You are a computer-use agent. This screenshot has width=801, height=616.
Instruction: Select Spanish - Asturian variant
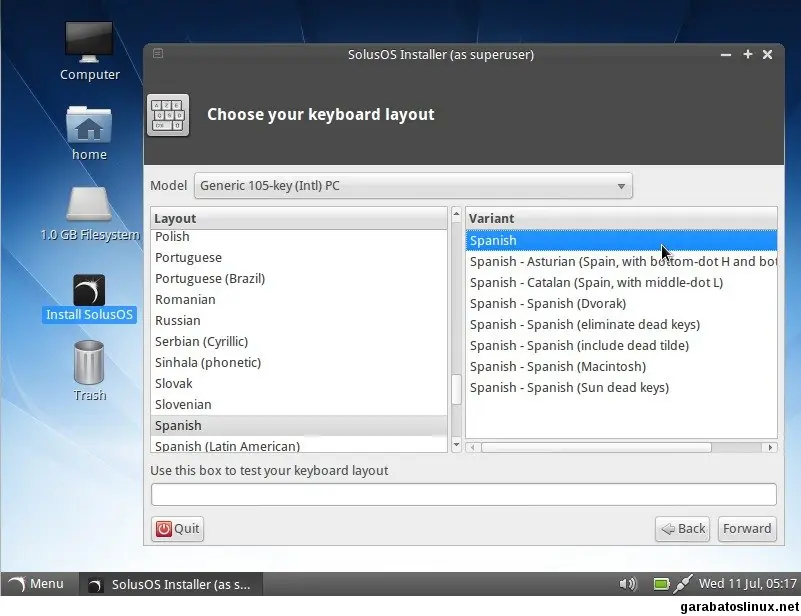(x=621, y=261)
